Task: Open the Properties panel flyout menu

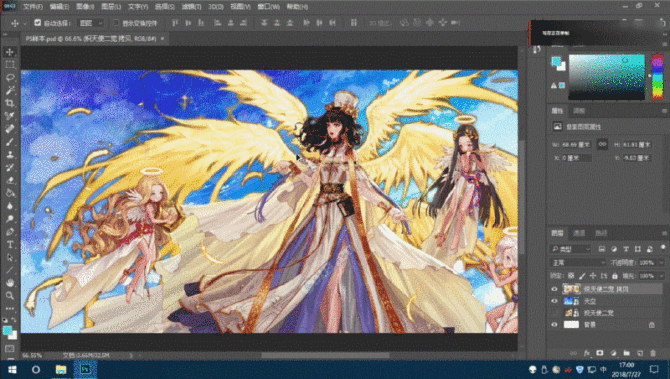Action: point(664,111)
